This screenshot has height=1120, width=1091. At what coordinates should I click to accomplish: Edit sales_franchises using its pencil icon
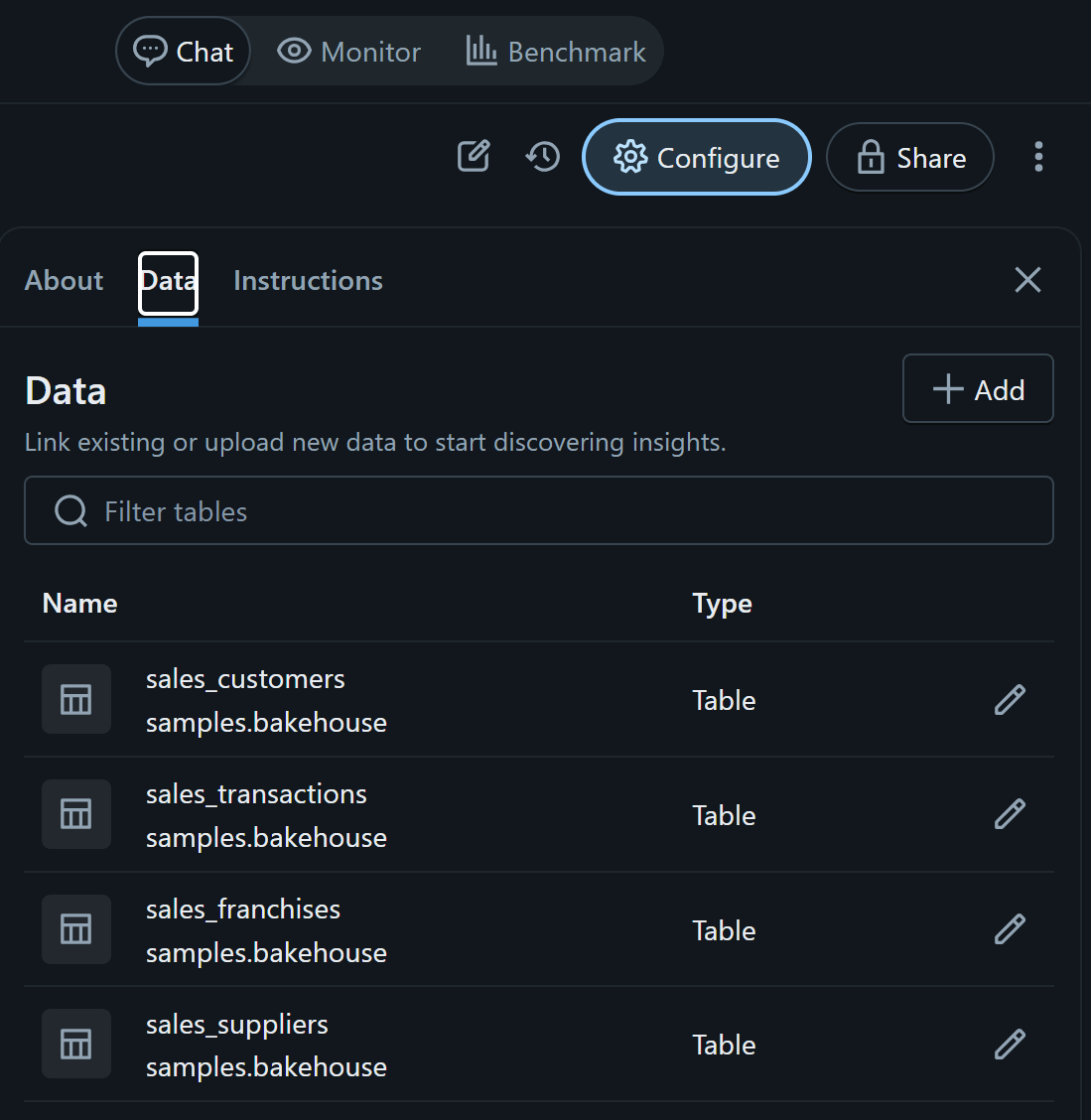pyautogui.click(x=1010, y=929)
